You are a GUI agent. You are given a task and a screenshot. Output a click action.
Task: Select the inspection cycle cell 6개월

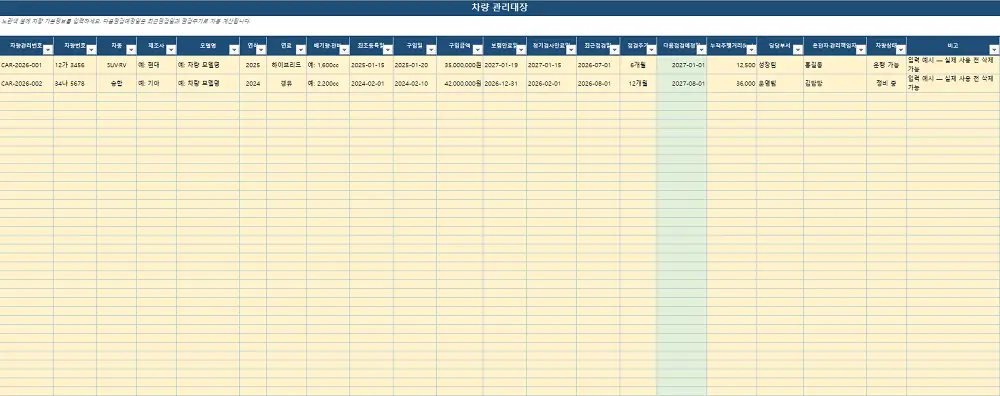coord(638,65)
